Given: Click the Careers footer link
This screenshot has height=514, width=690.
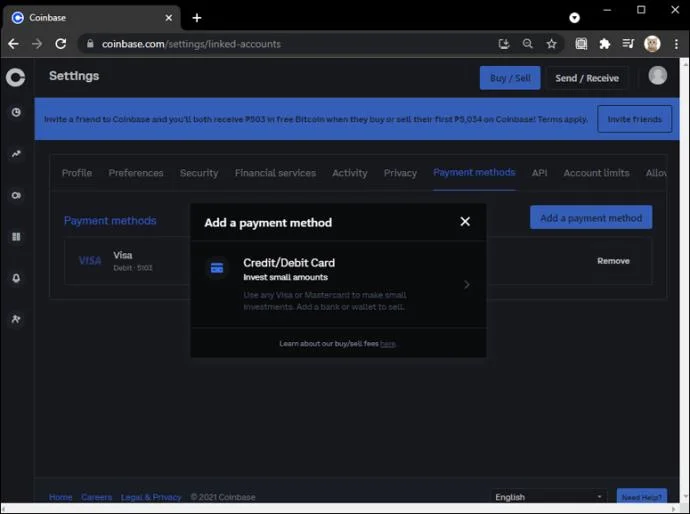Looking at the screenshot, I should pos(96,497).
